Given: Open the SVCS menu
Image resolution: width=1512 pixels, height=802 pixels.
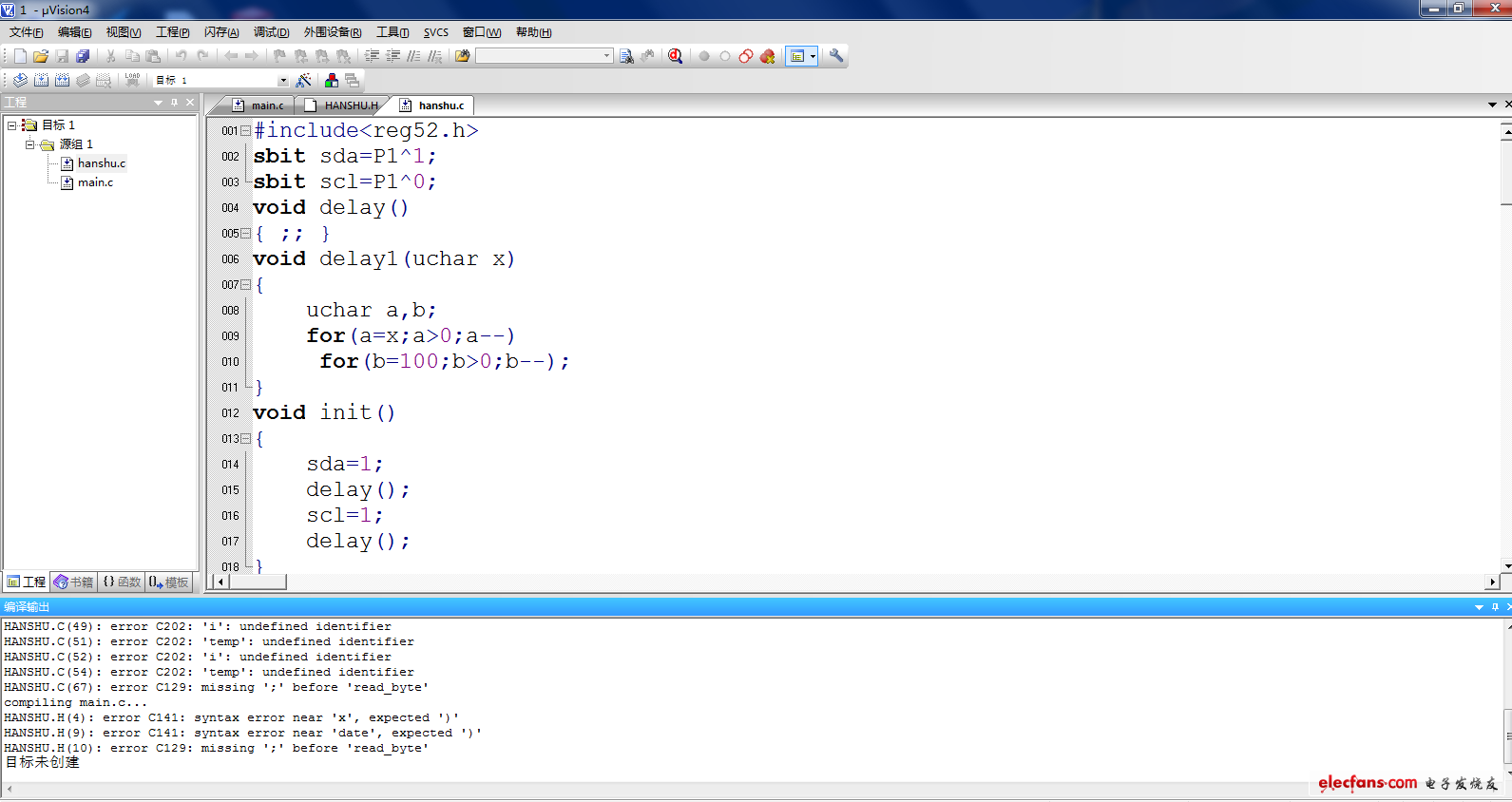Looking at the screenshot, I should click(436, 32).
